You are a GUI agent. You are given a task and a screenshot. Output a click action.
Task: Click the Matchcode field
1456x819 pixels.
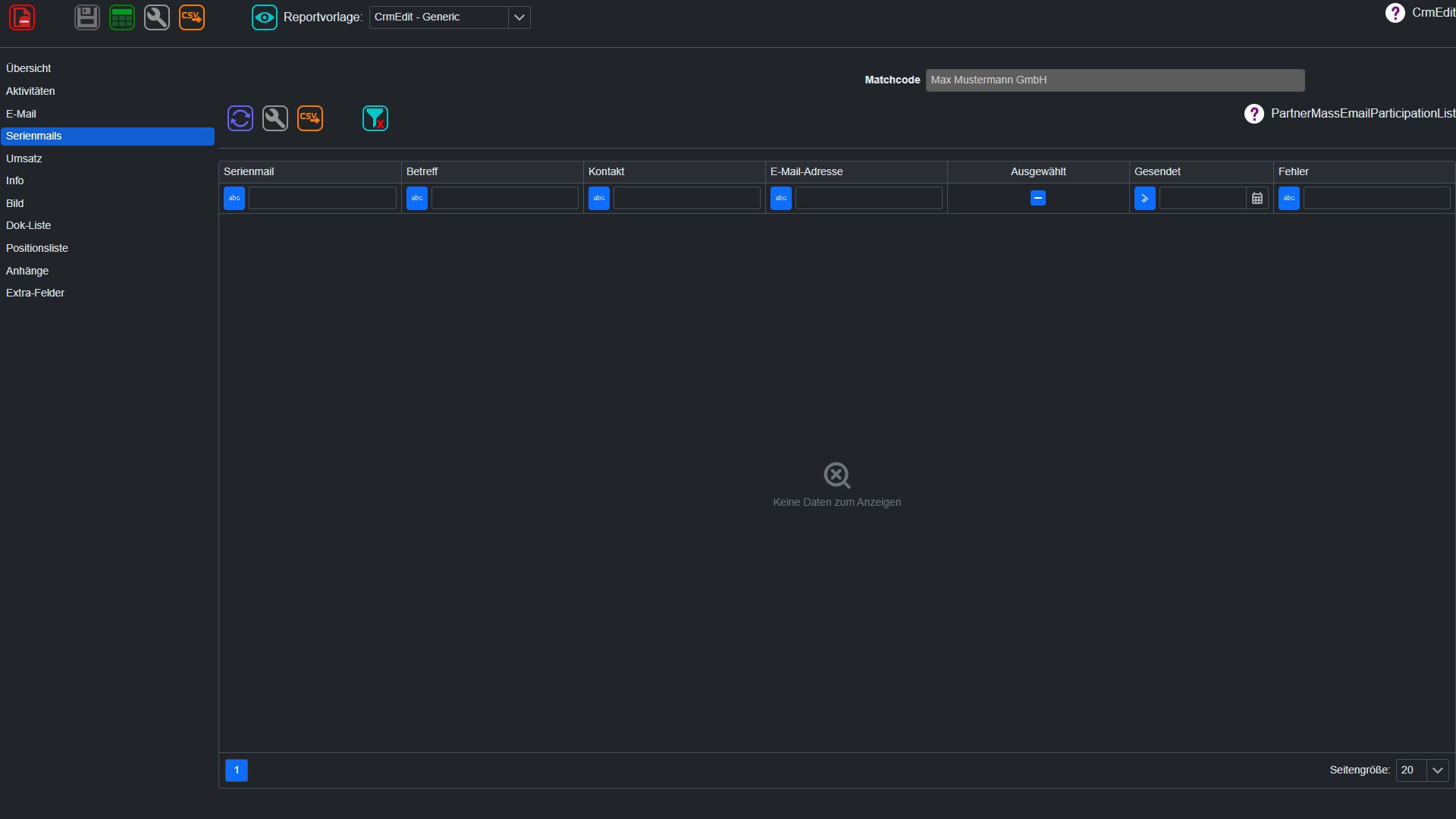click(x=1115, y=80)
